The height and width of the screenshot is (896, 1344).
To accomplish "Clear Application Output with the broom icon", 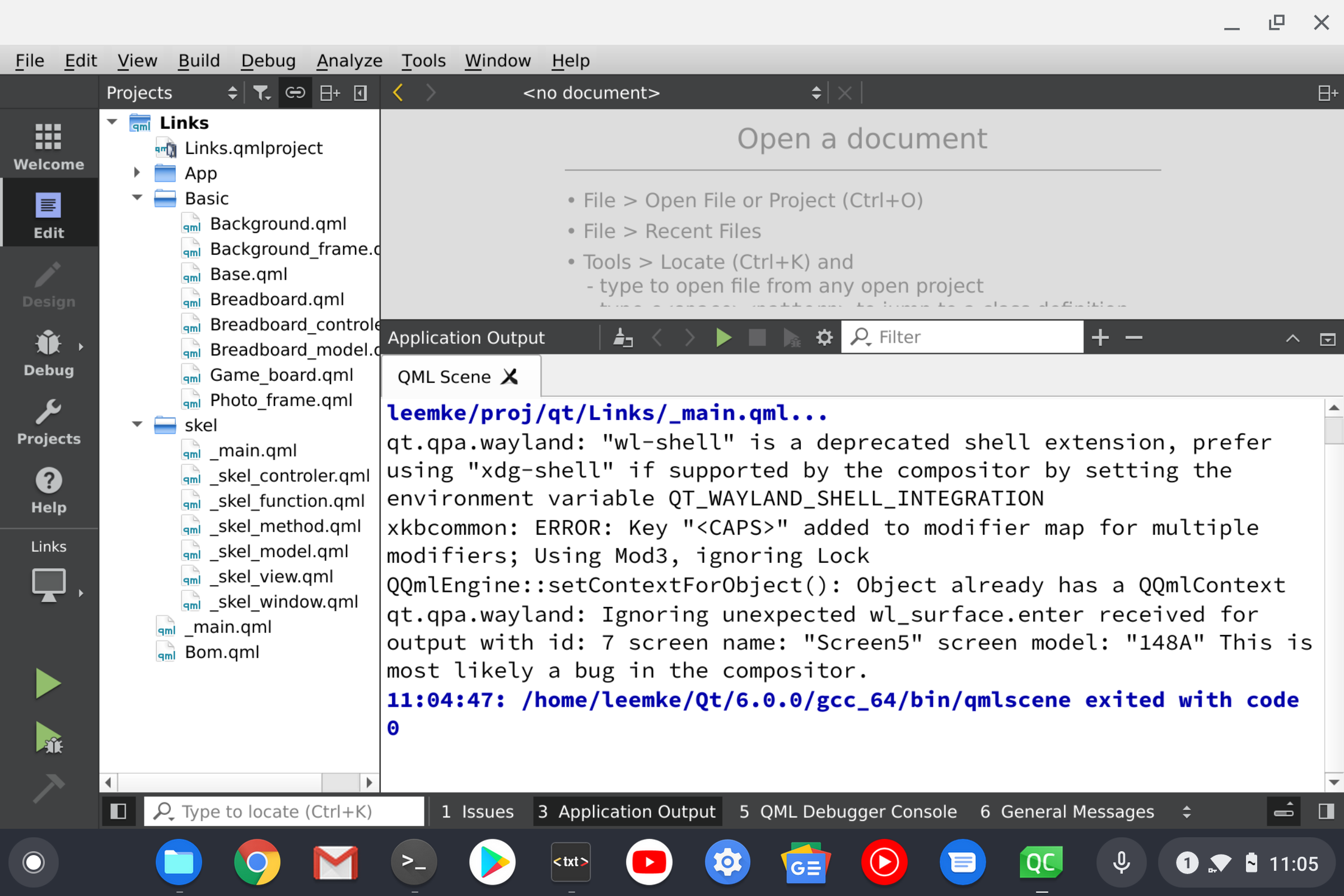I will point(622,338).
